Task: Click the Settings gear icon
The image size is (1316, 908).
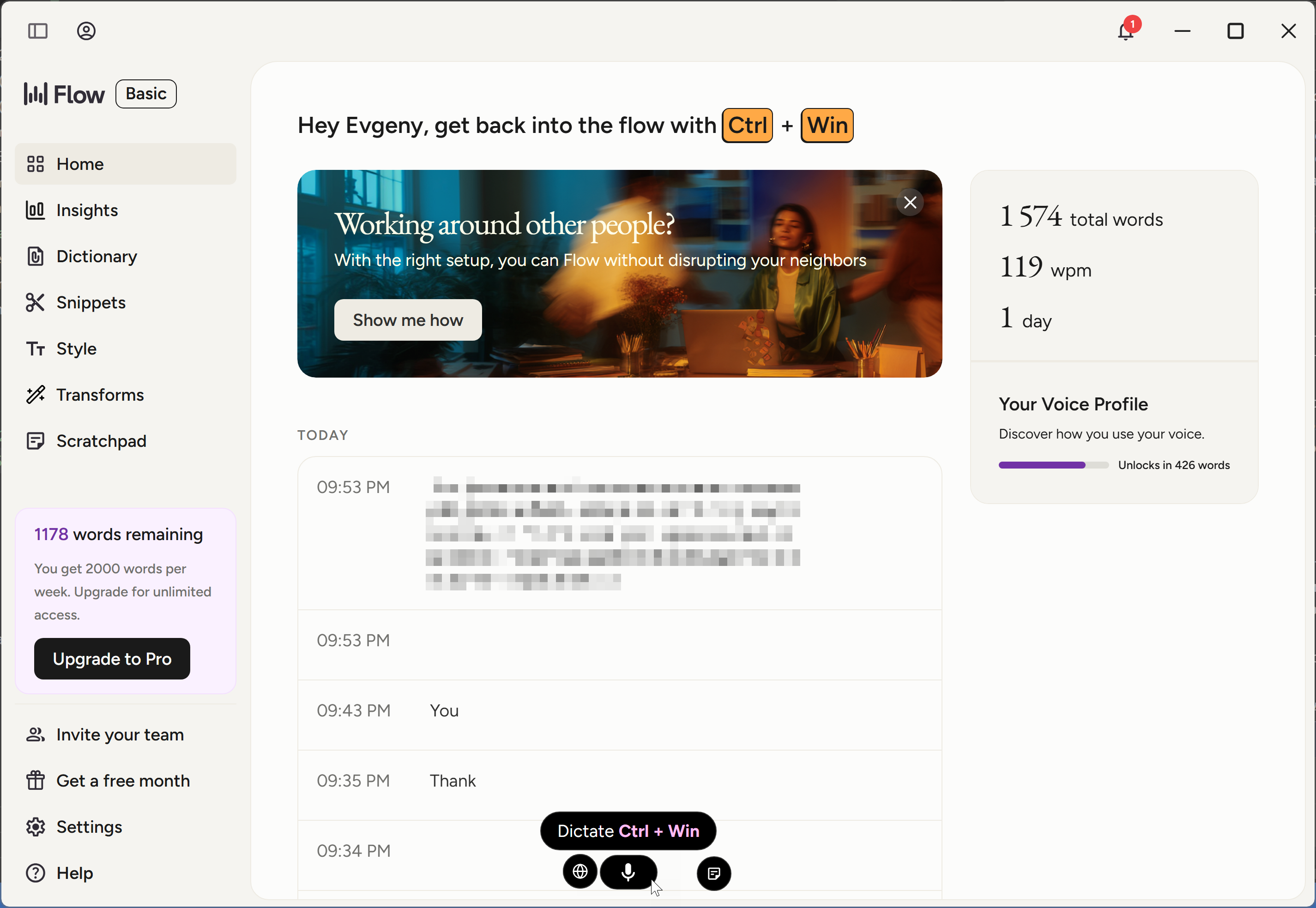Action: tap(35, 827)
